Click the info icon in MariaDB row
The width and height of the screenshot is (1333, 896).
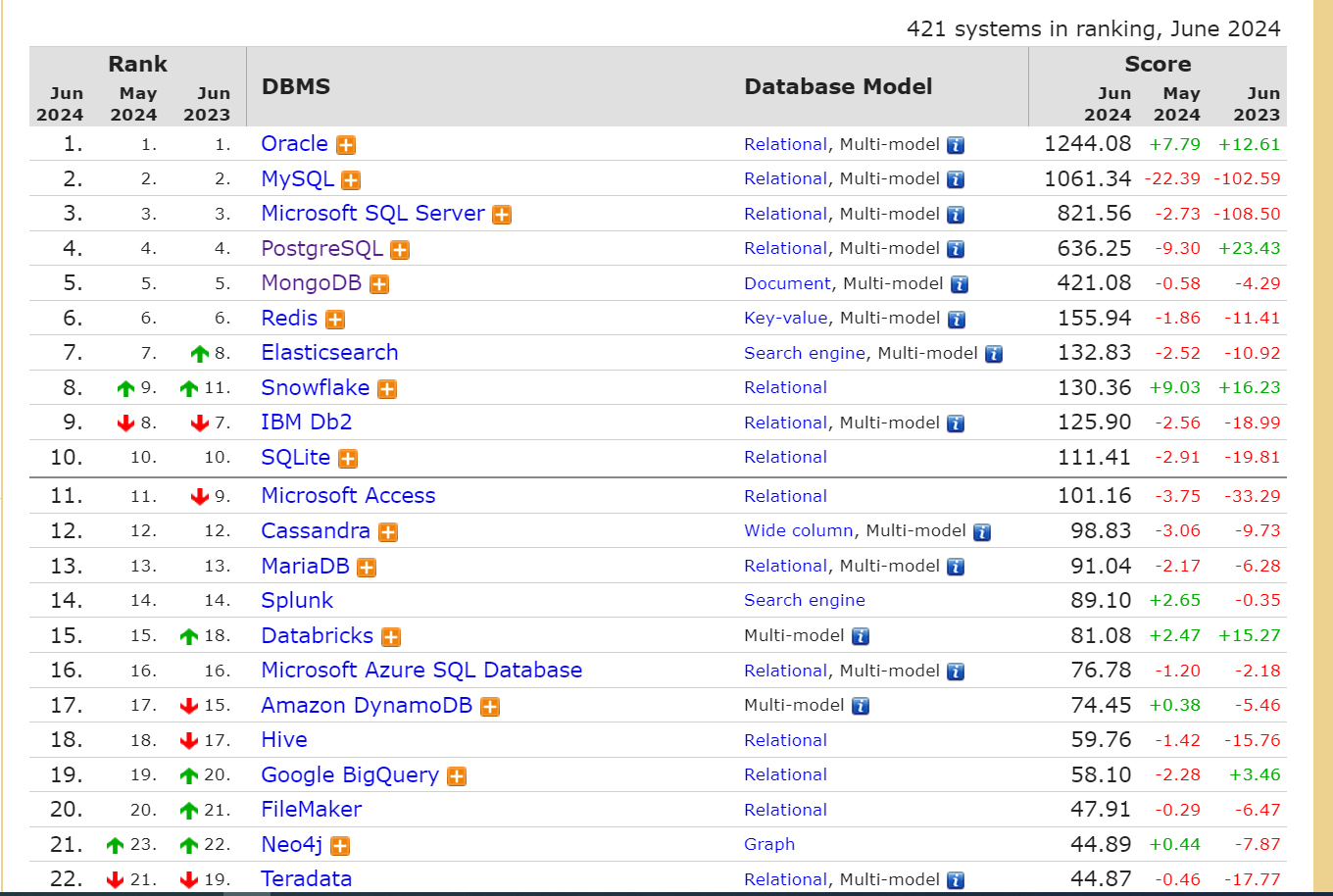pyautogui.click(x=956, y=567)
